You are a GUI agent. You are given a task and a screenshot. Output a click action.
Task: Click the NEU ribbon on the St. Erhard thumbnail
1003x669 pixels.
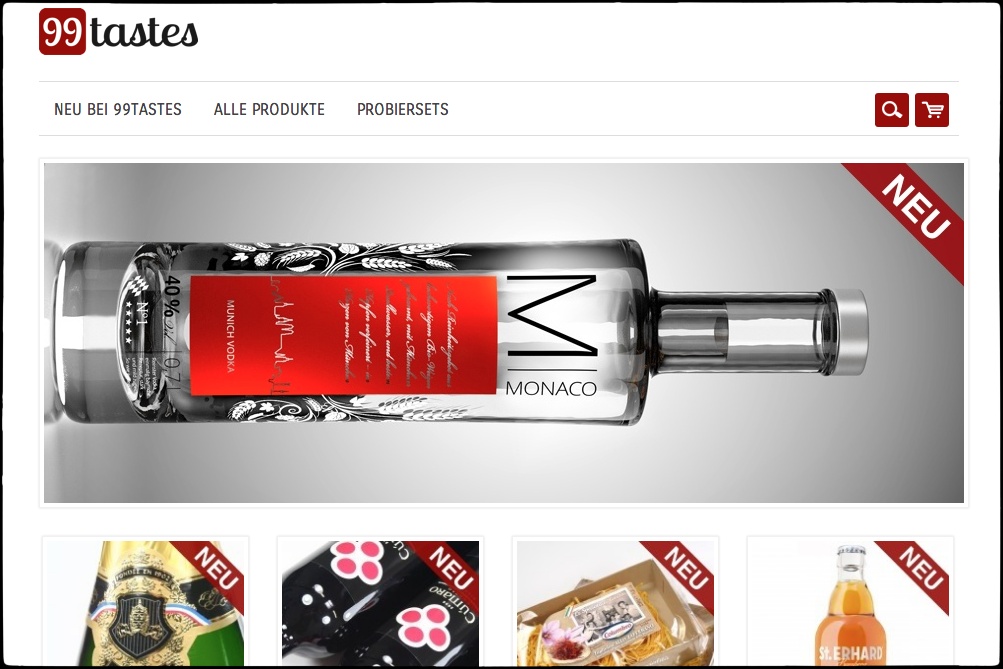919,571
